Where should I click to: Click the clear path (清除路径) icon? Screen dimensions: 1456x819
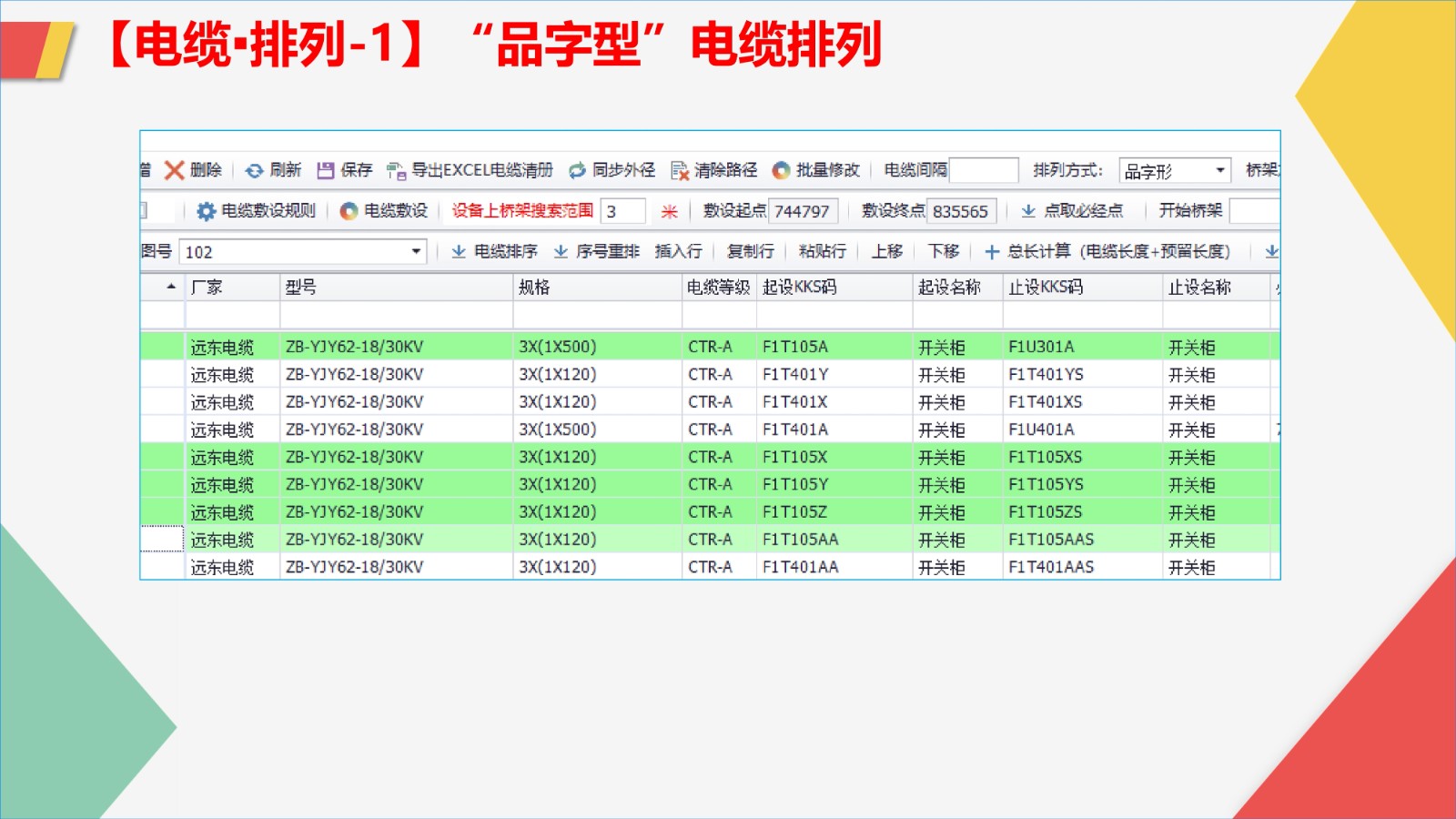[x=680, y=170]
